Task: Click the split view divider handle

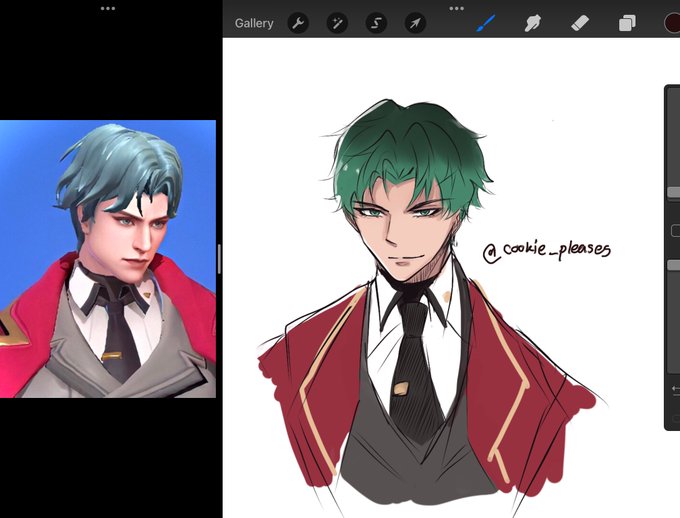Action: [219, 259]
